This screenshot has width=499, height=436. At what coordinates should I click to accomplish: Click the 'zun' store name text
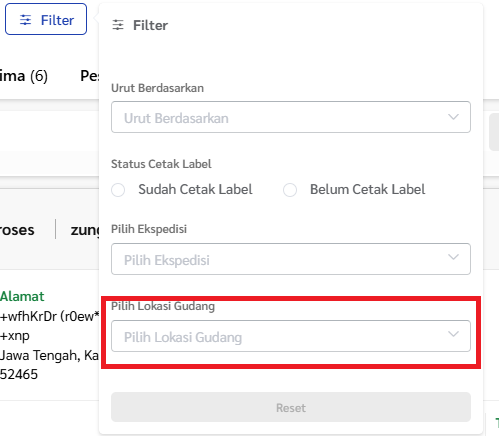tap(85, 230)
